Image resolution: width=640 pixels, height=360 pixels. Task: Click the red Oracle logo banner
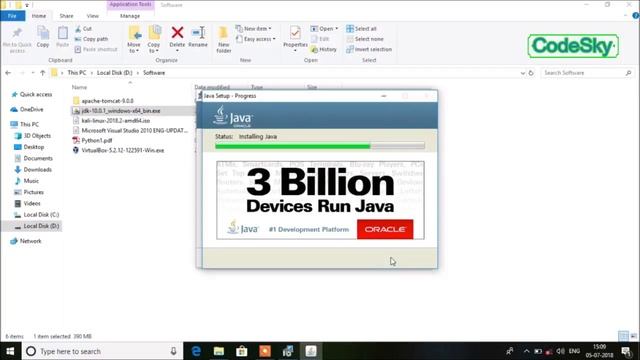click(385, 229)
